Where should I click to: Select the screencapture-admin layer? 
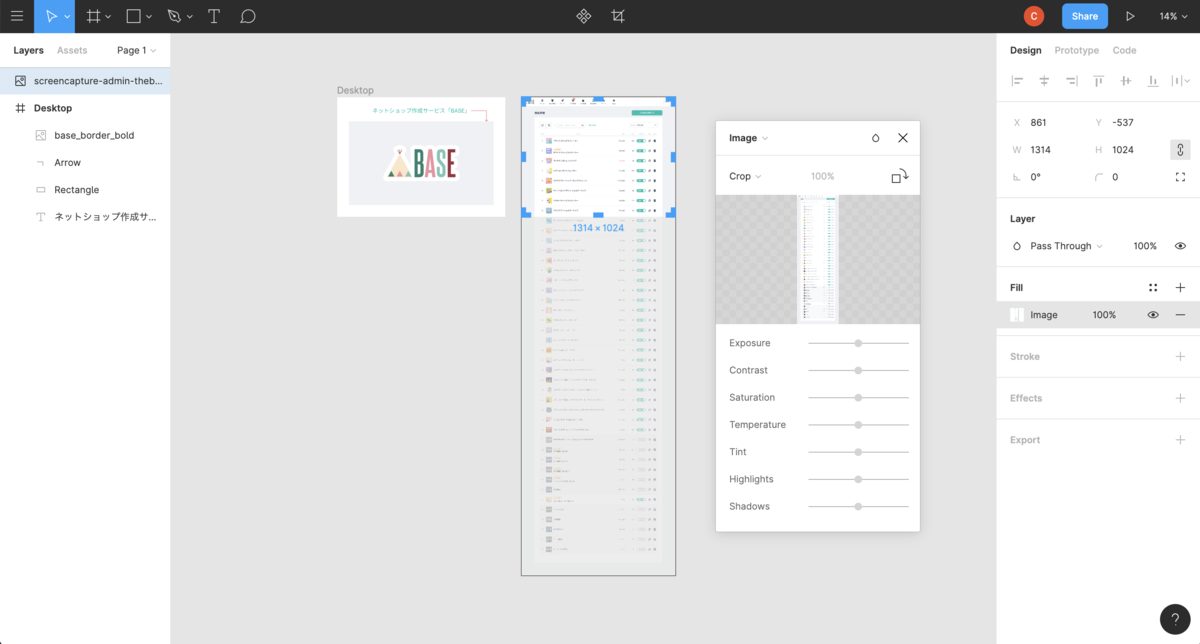coord(85,81)
